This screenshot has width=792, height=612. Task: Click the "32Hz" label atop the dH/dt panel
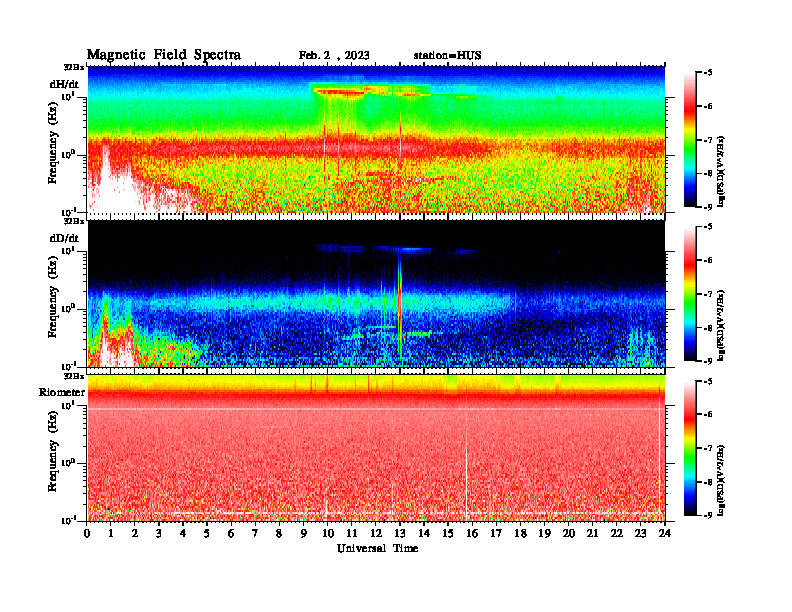(x=74, y=67)
